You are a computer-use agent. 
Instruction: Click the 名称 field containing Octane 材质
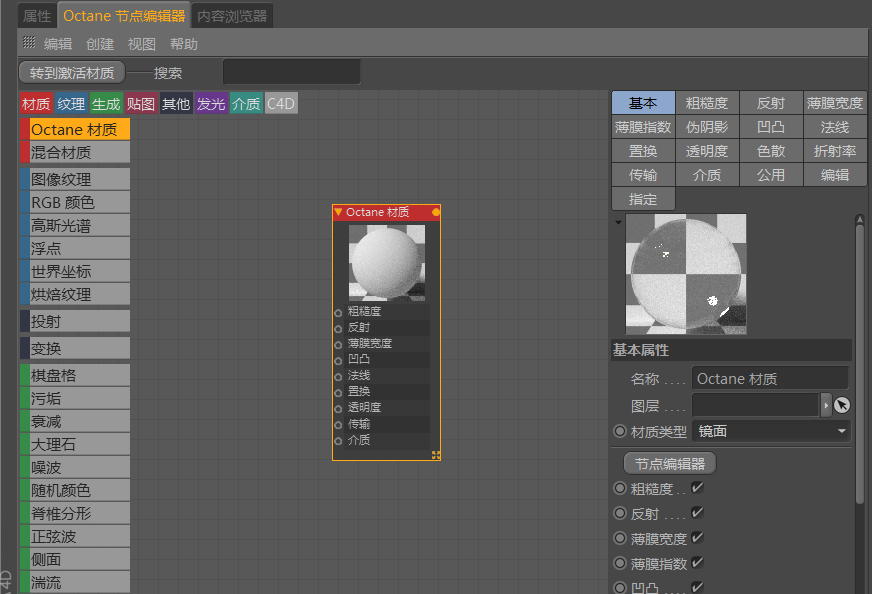coord(770,379)
